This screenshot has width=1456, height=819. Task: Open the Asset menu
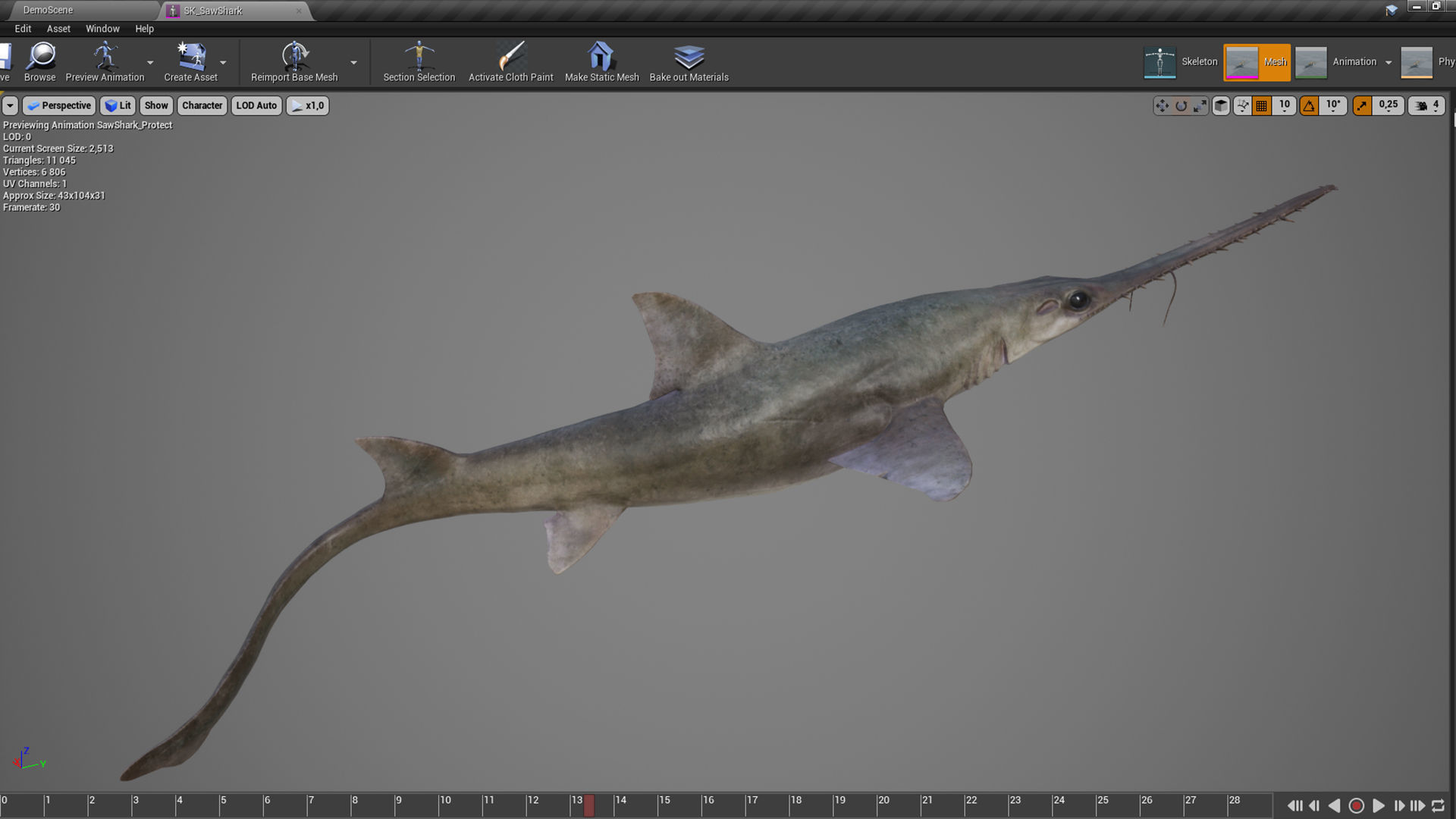pyautogui.click(x=58, y=29)
